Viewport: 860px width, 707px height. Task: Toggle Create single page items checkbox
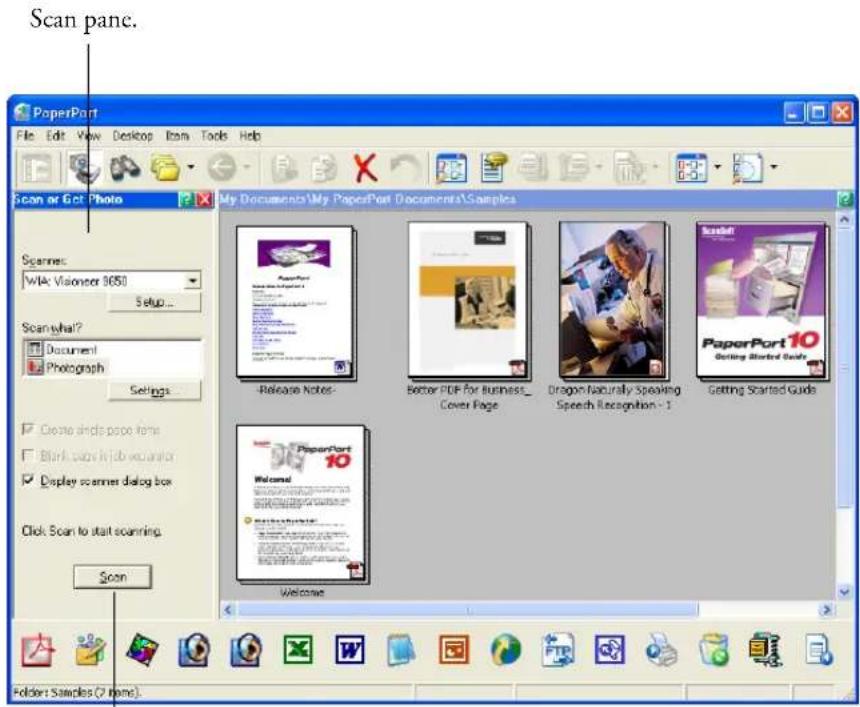click(27, 429)
